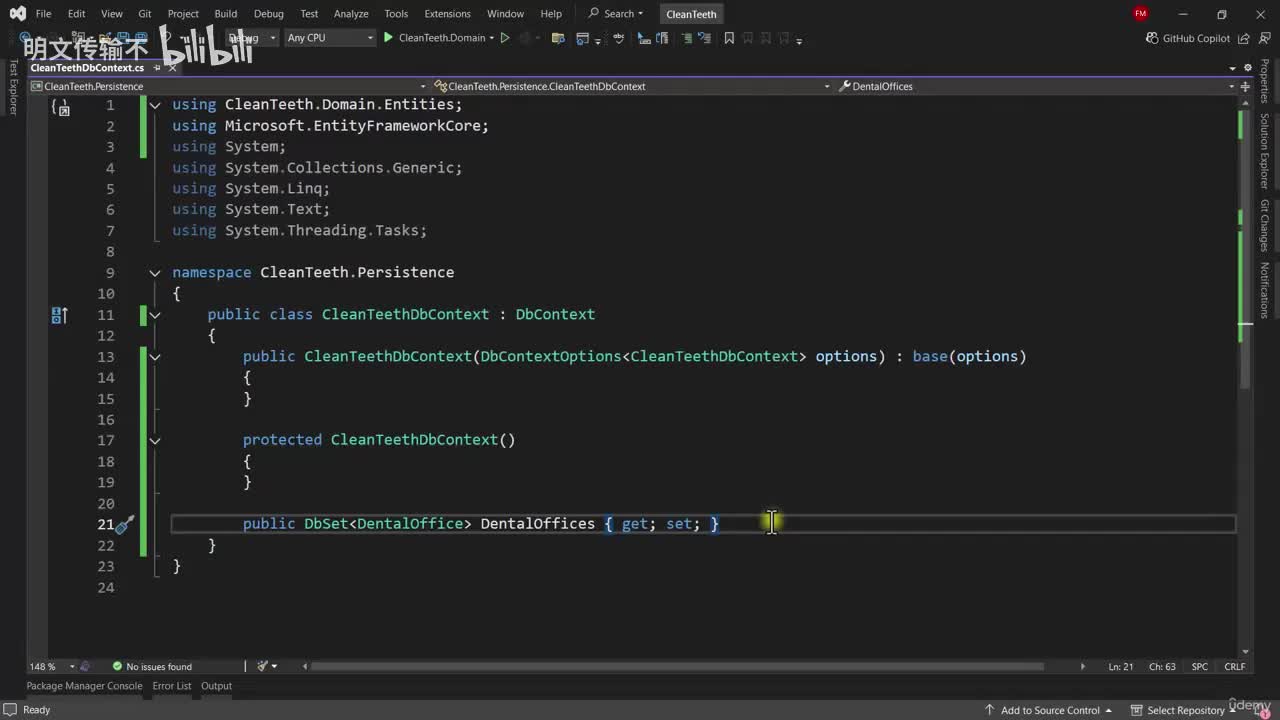Image resolution: width=1280 pixels, height=720 pixels.
Task: Click the screwdriver quick actions icon on line 21
Action: tap(124, 524)
